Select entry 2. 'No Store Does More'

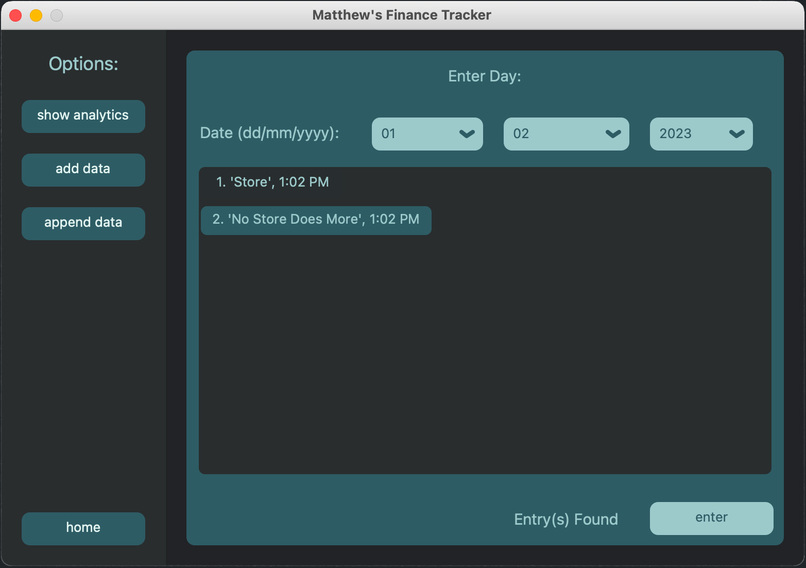pos(316,220)
